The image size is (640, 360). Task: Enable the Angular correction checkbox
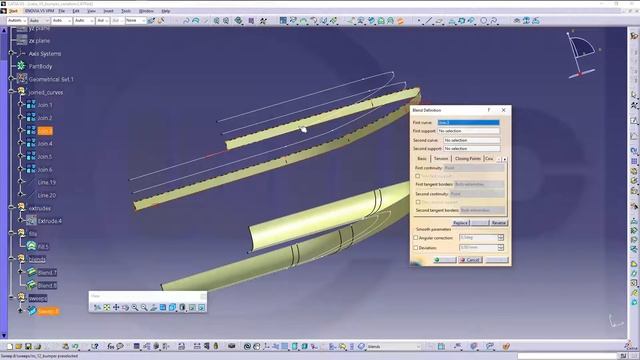[416, 238]
